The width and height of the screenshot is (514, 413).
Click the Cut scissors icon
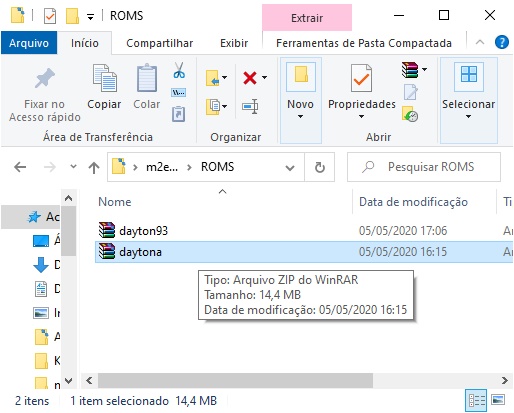(179, 71)
